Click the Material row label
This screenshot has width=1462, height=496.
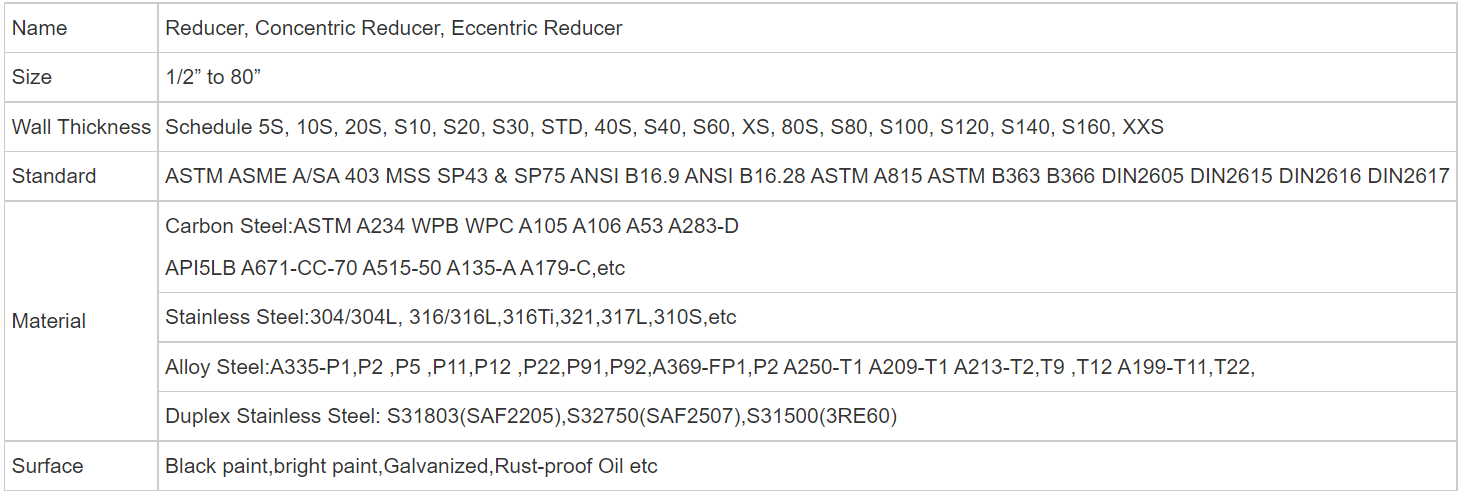49,321
